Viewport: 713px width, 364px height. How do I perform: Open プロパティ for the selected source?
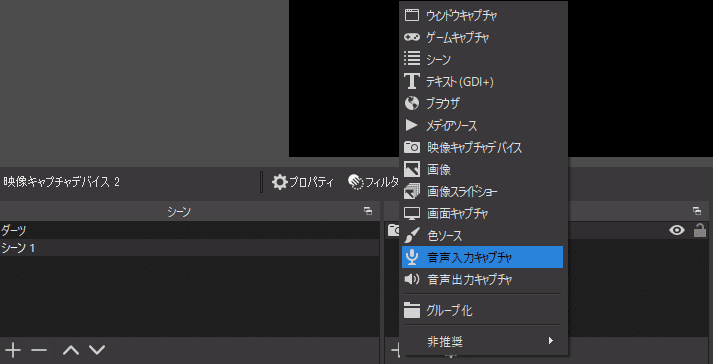click(x=302, y=182)
